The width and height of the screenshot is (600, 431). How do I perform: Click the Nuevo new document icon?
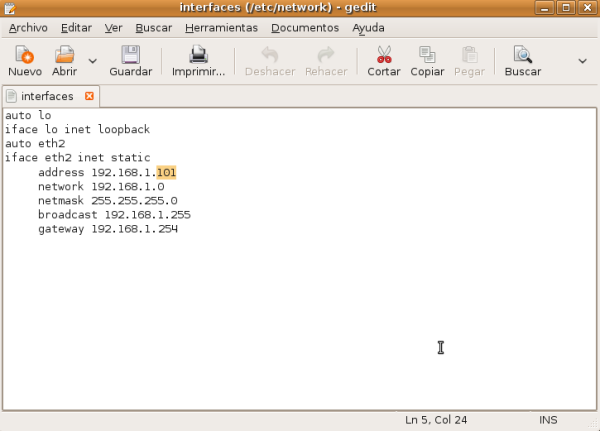24,55
